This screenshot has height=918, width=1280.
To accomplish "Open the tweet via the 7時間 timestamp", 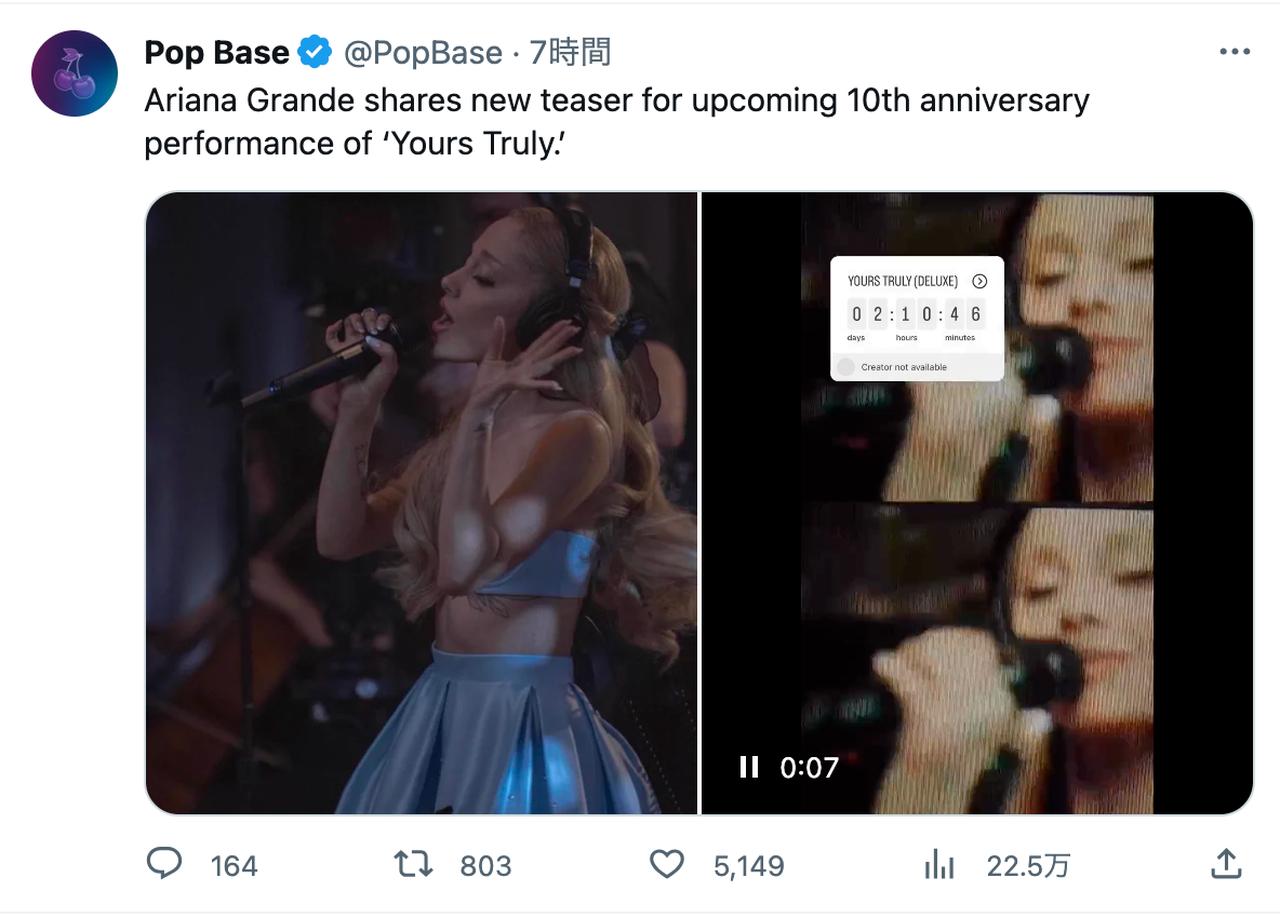I will [569, 52].
